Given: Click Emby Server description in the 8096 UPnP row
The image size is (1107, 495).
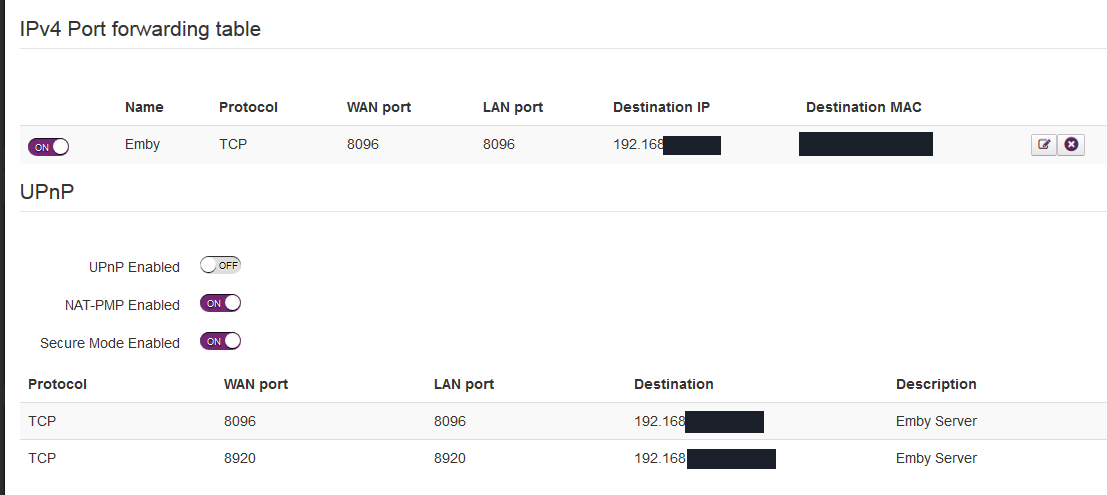Looking at the screenshot, I should click(x=936, y=421).
